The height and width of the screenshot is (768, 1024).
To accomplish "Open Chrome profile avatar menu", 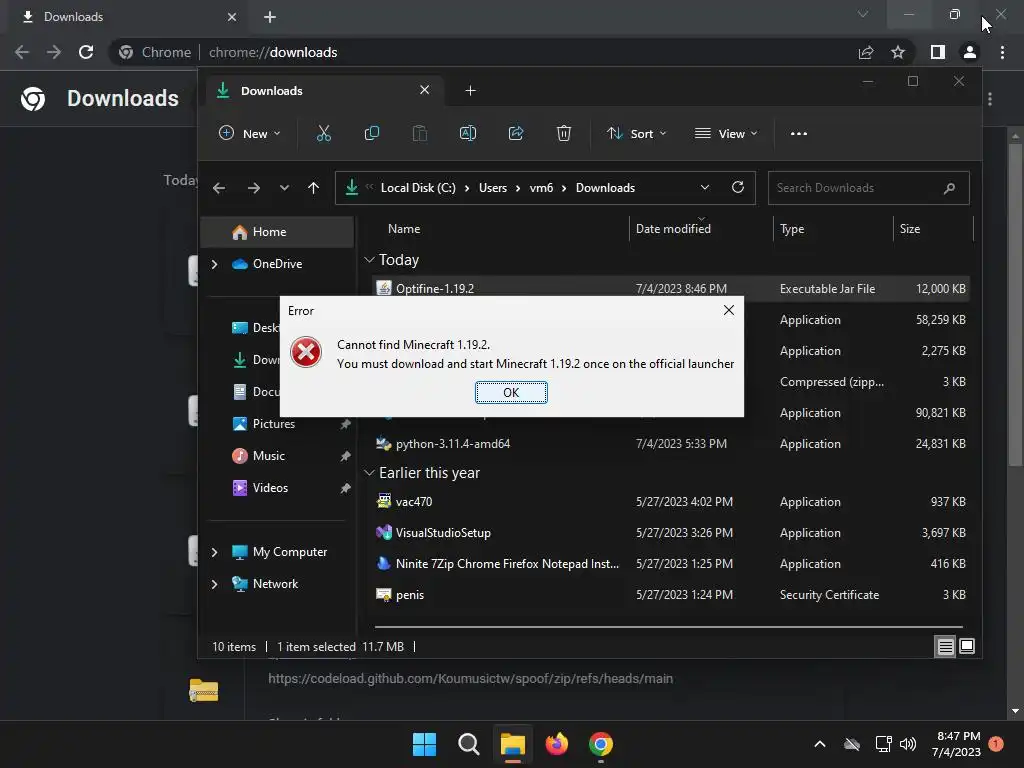I will [970, 52].
